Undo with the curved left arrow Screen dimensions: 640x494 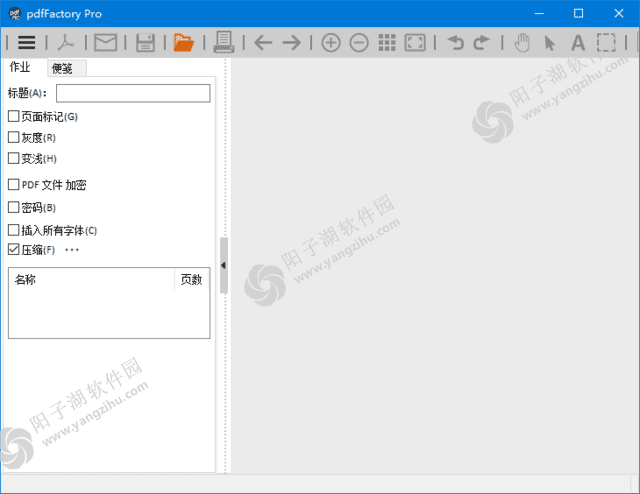click(x=456, y=42)
